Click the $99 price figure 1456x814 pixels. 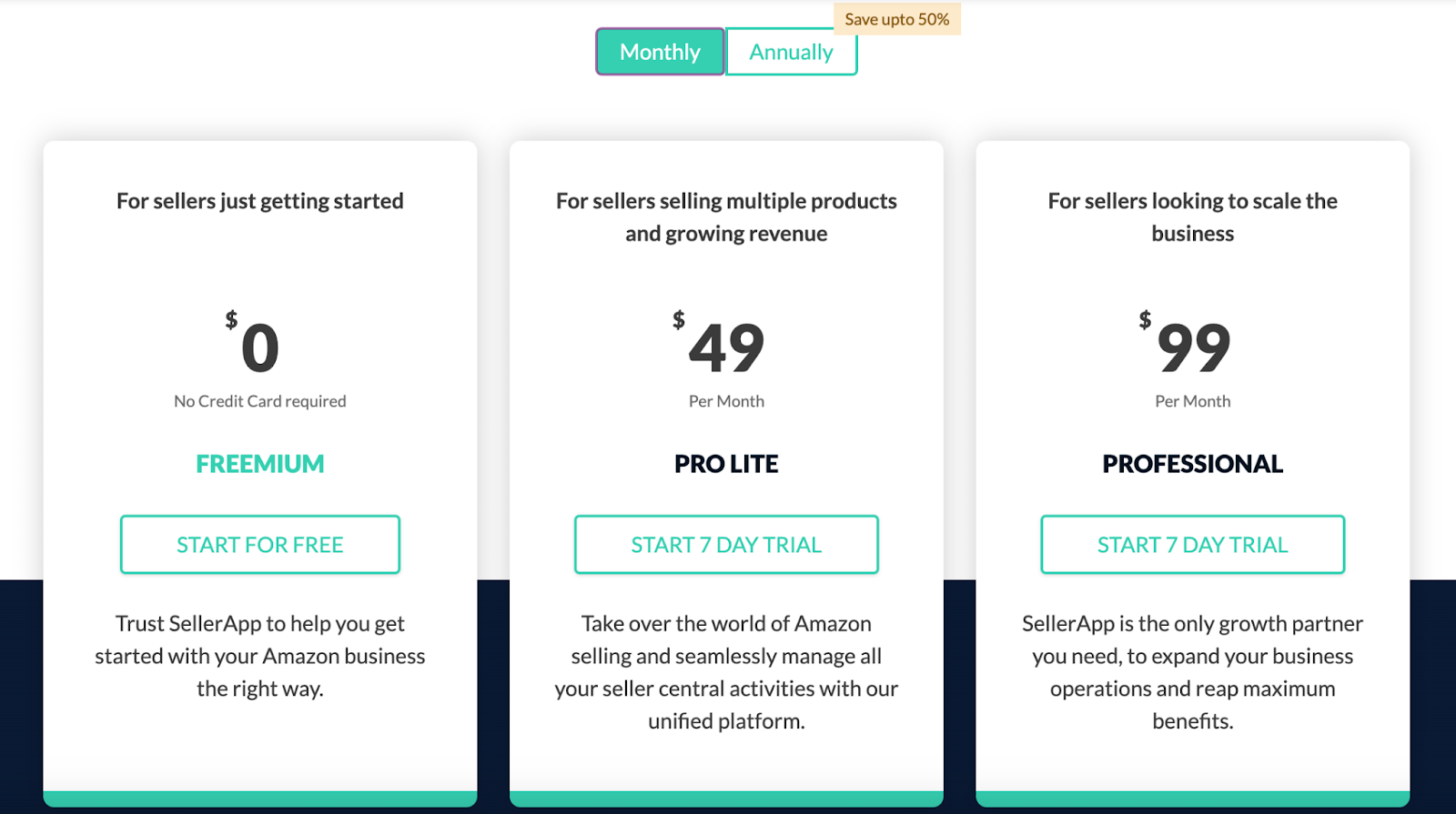1192,347
